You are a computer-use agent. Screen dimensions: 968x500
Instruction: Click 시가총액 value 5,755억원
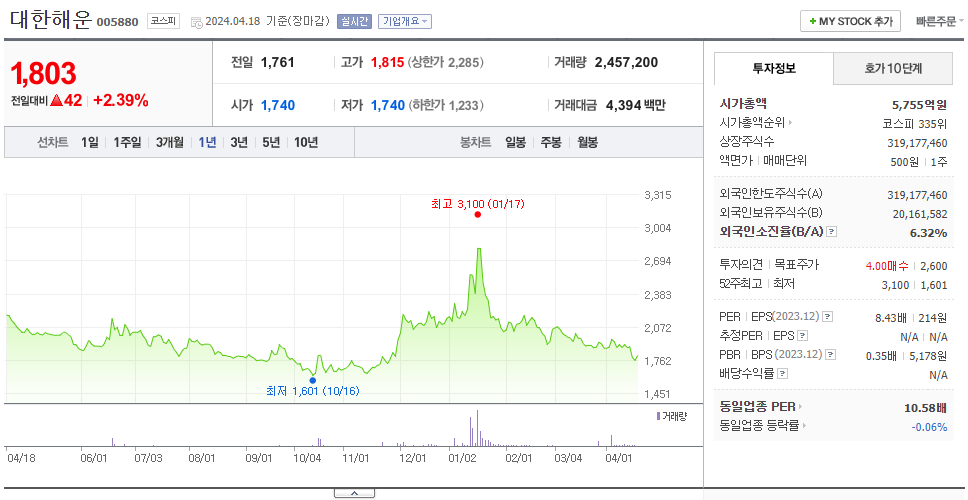pyautogui.click(x=920, y=105)
